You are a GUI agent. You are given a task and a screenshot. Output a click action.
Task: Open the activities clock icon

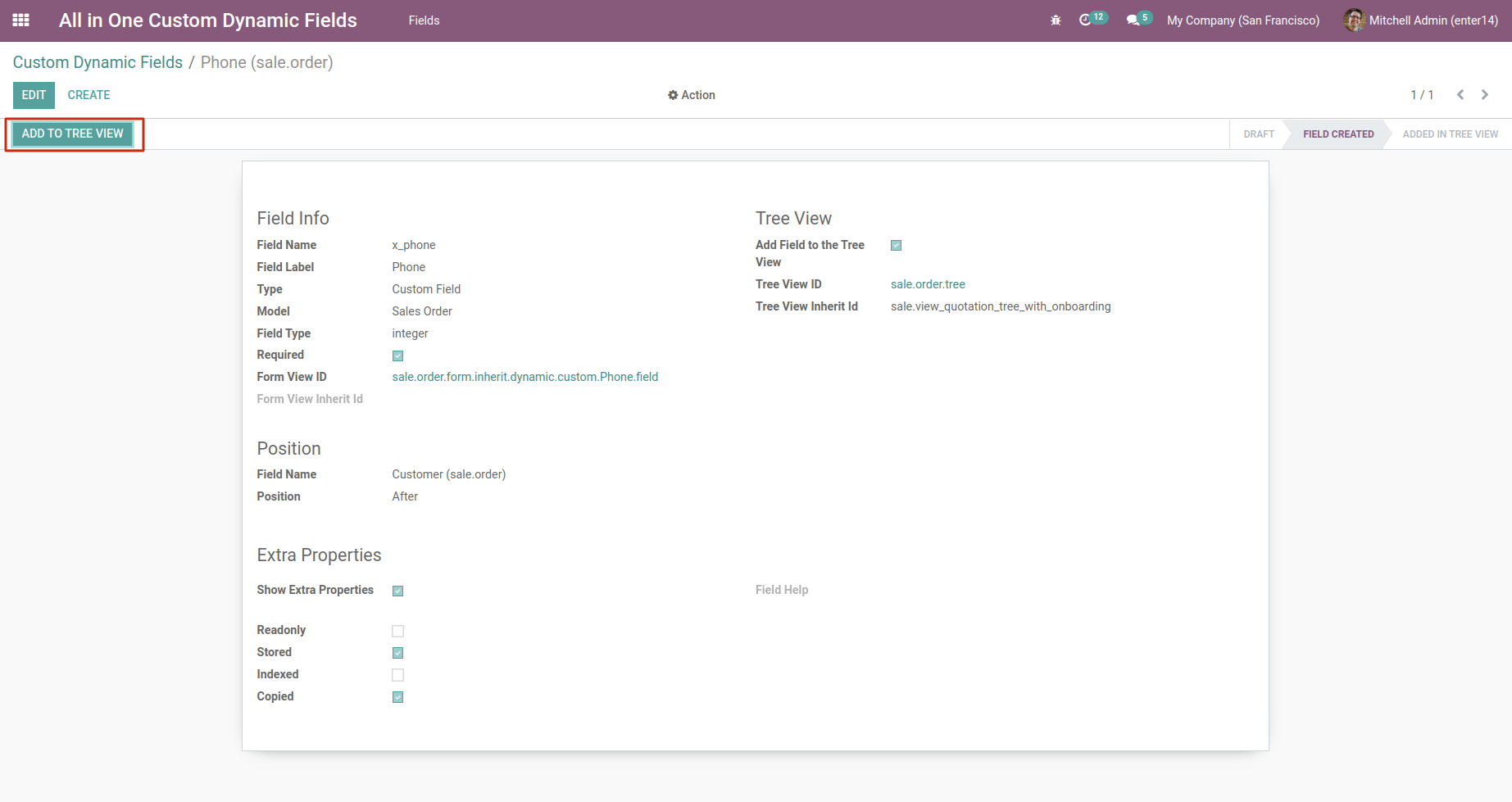click(1085, 20)
